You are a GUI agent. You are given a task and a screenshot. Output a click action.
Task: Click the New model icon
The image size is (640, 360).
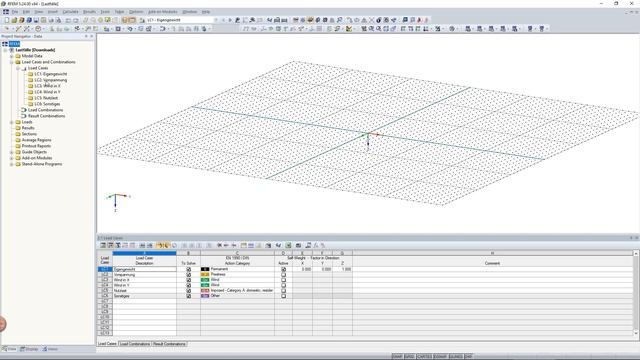pos(7,20)
